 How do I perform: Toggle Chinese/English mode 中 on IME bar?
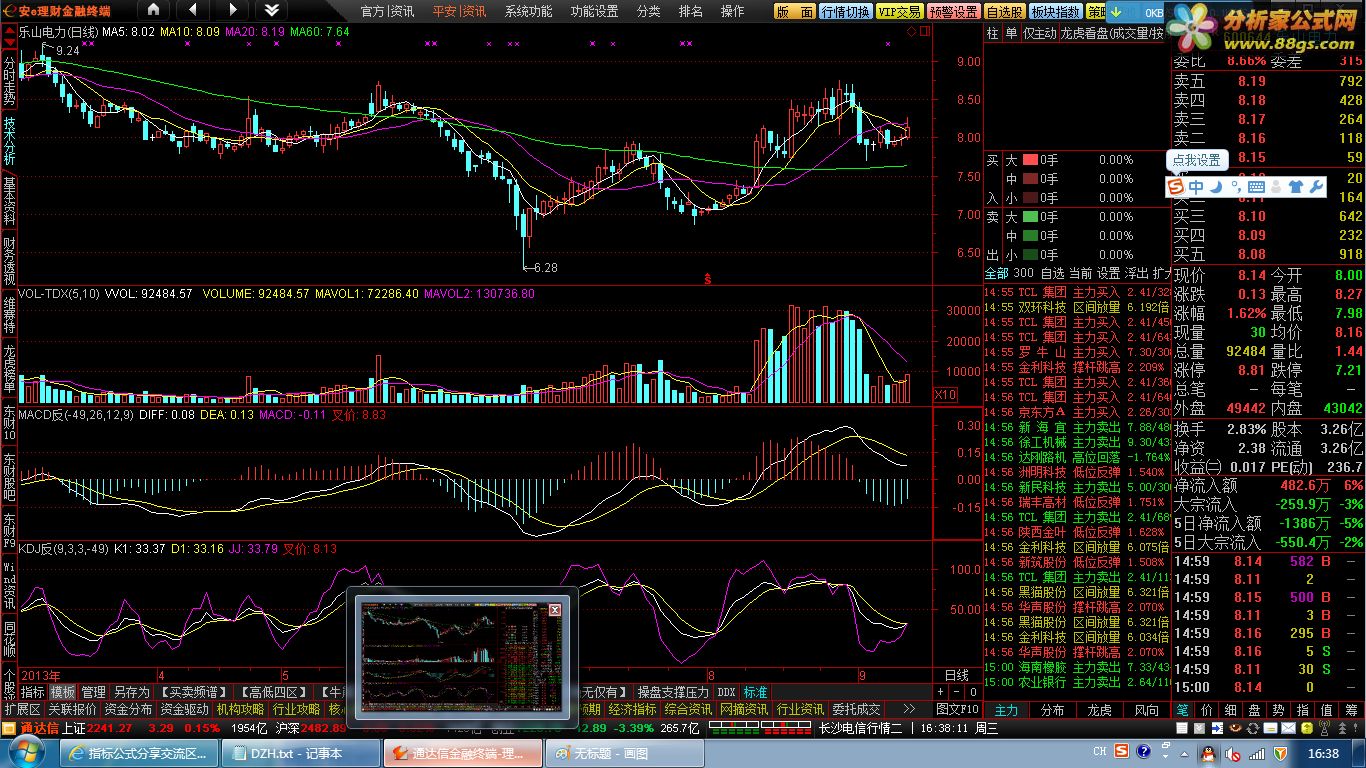(1196, 187)
